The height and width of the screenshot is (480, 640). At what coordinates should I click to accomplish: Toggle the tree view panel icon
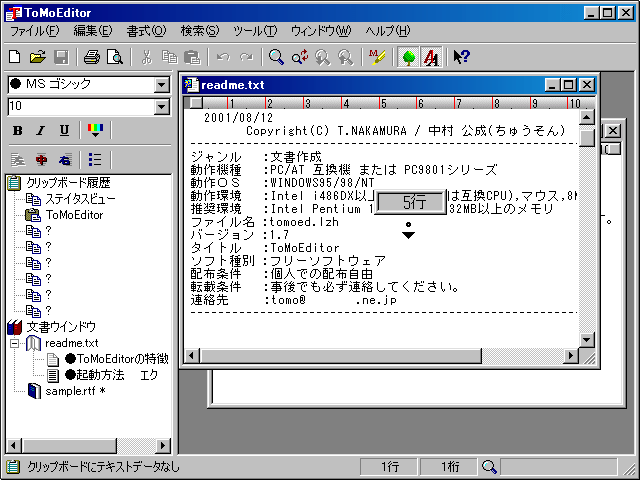click(409, 57)
